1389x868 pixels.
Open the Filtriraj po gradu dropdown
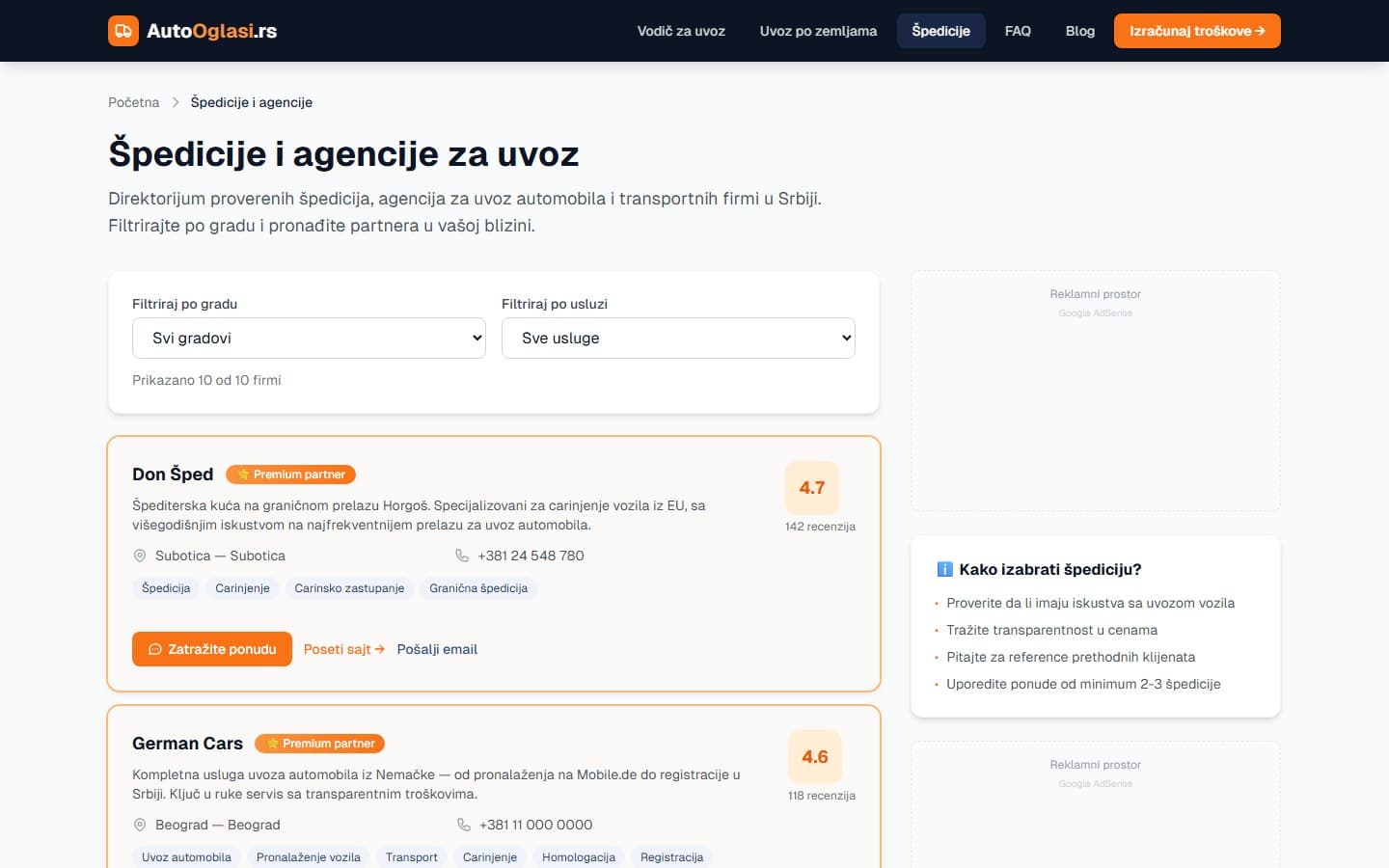pos(309,338)
